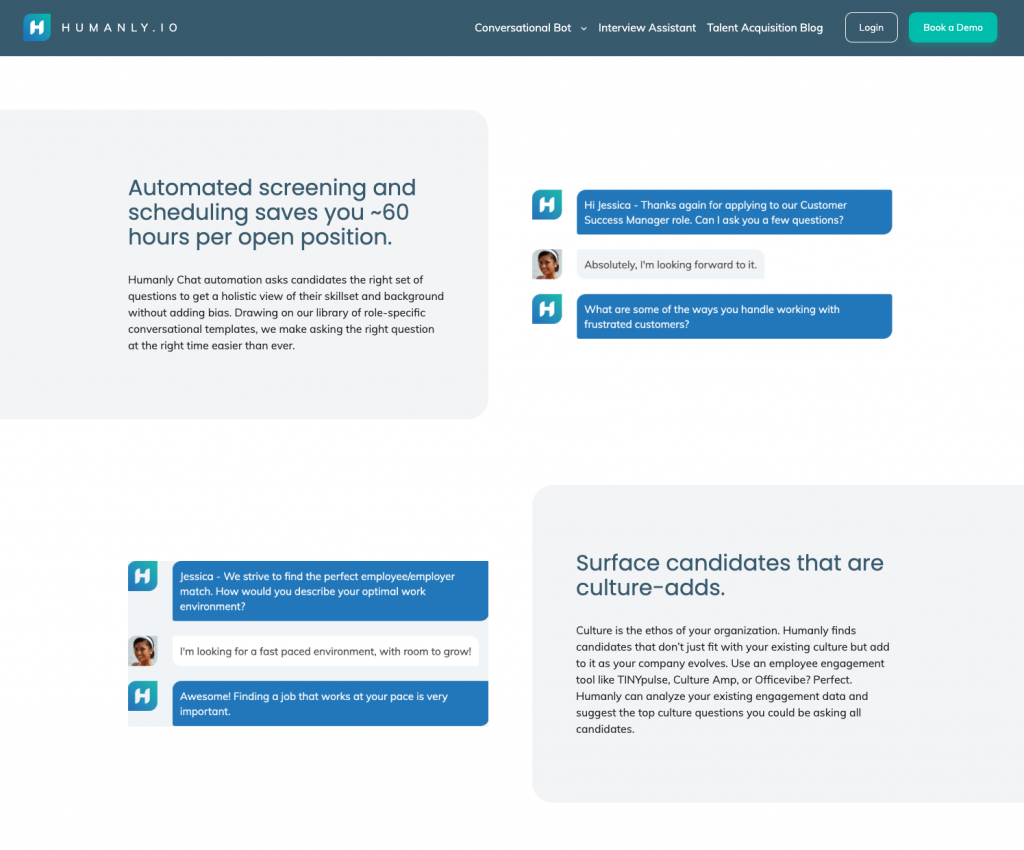Click the 'Humanly Chat automation' description paragraph
The width and height of the screenshot is (1024, 850).
coord(286,313)
